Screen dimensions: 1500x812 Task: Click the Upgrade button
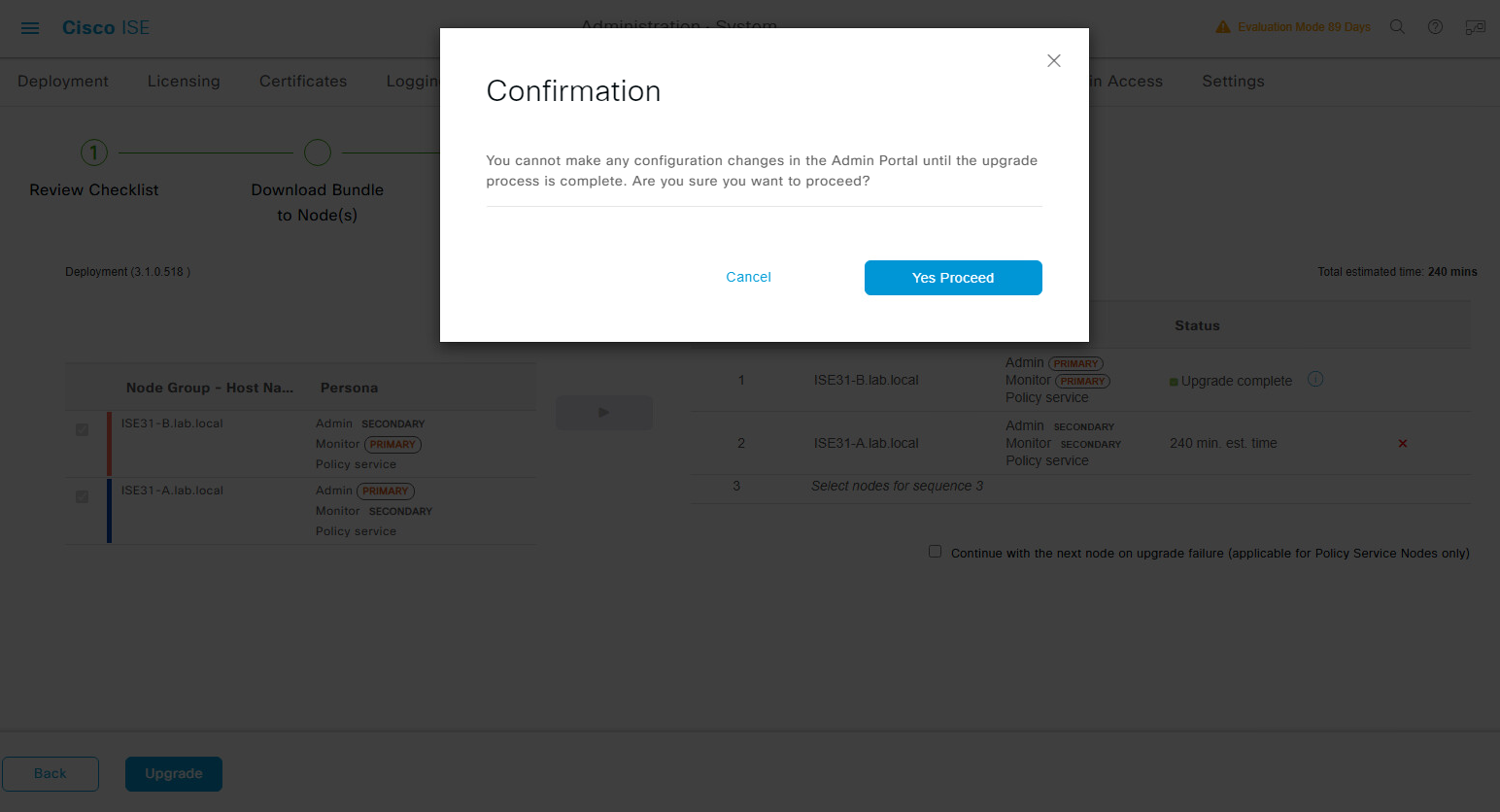tap(174, 774)
